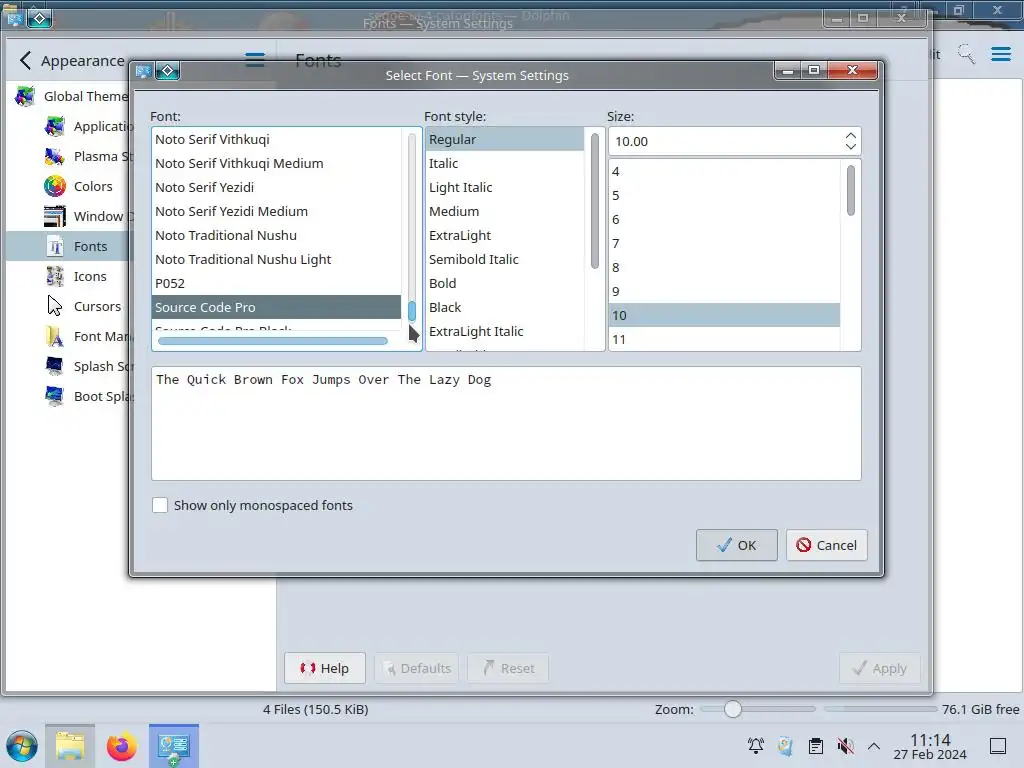1024x768 pixels.
Task: Click the muted volume tray icon
Action: coord(846,746)
